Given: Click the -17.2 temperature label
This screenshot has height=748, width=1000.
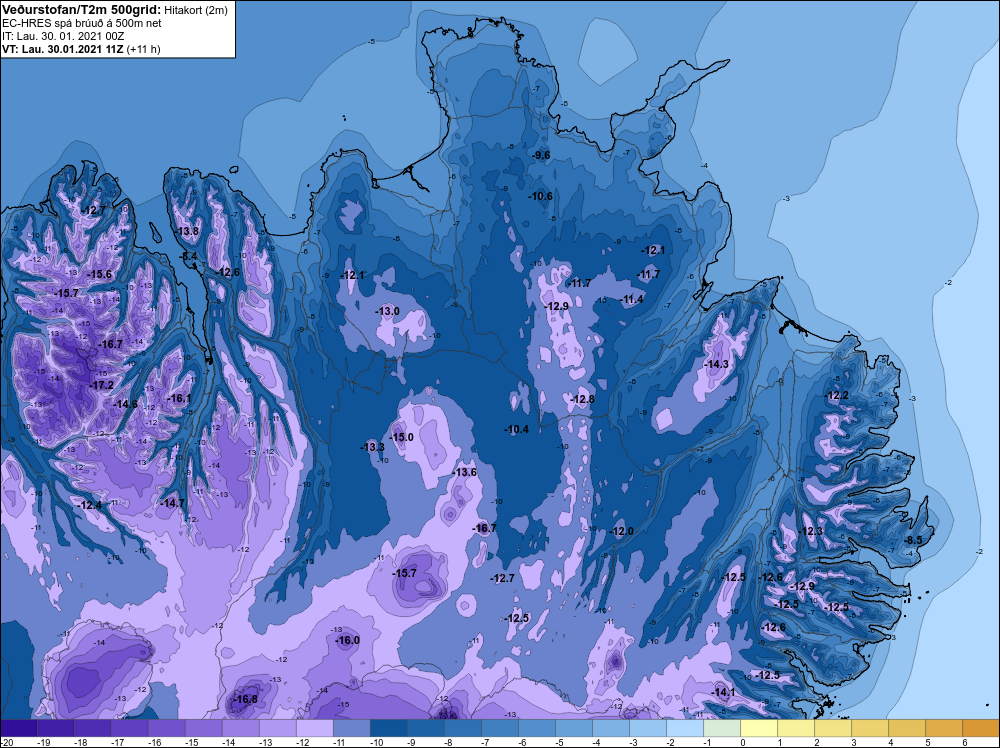Looking at the screenshot, I should coord(101,385).
